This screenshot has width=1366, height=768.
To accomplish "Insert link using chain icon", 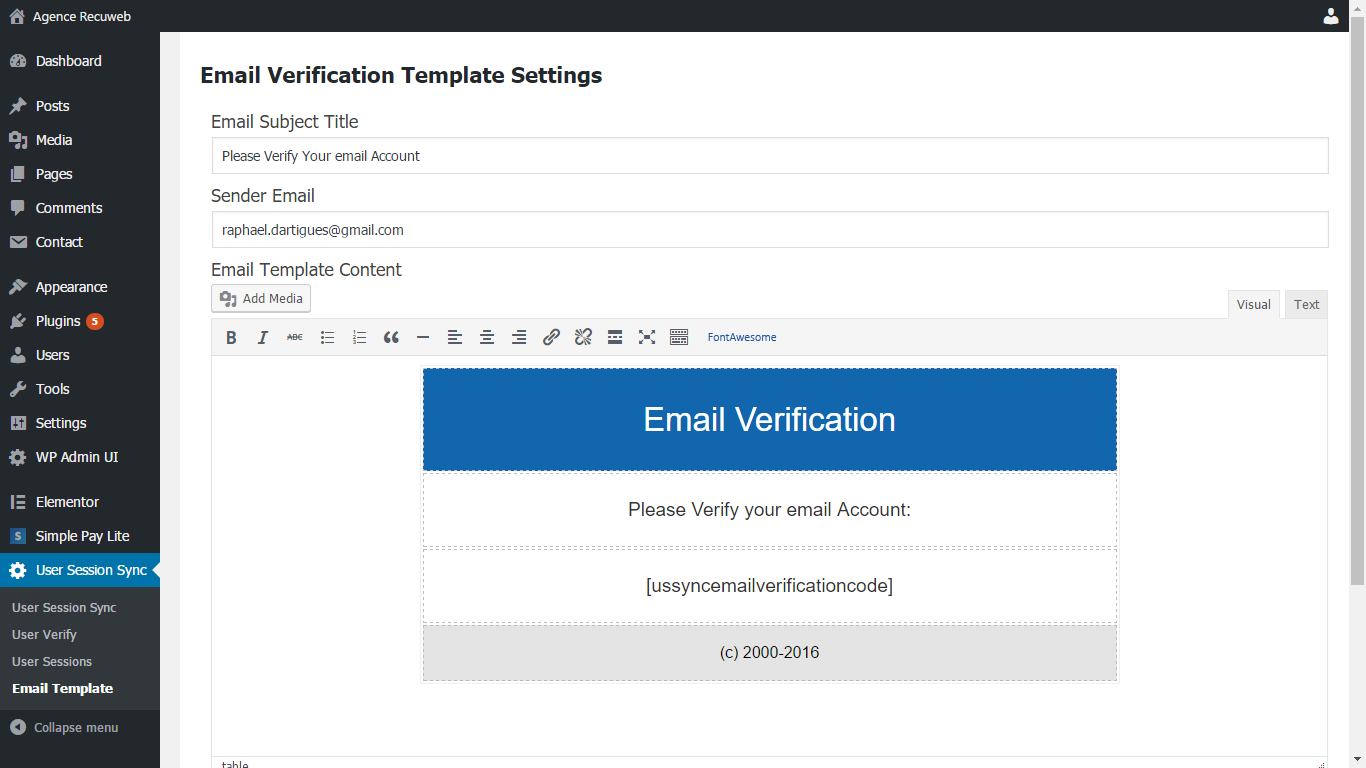I will [x=551, y=338].
